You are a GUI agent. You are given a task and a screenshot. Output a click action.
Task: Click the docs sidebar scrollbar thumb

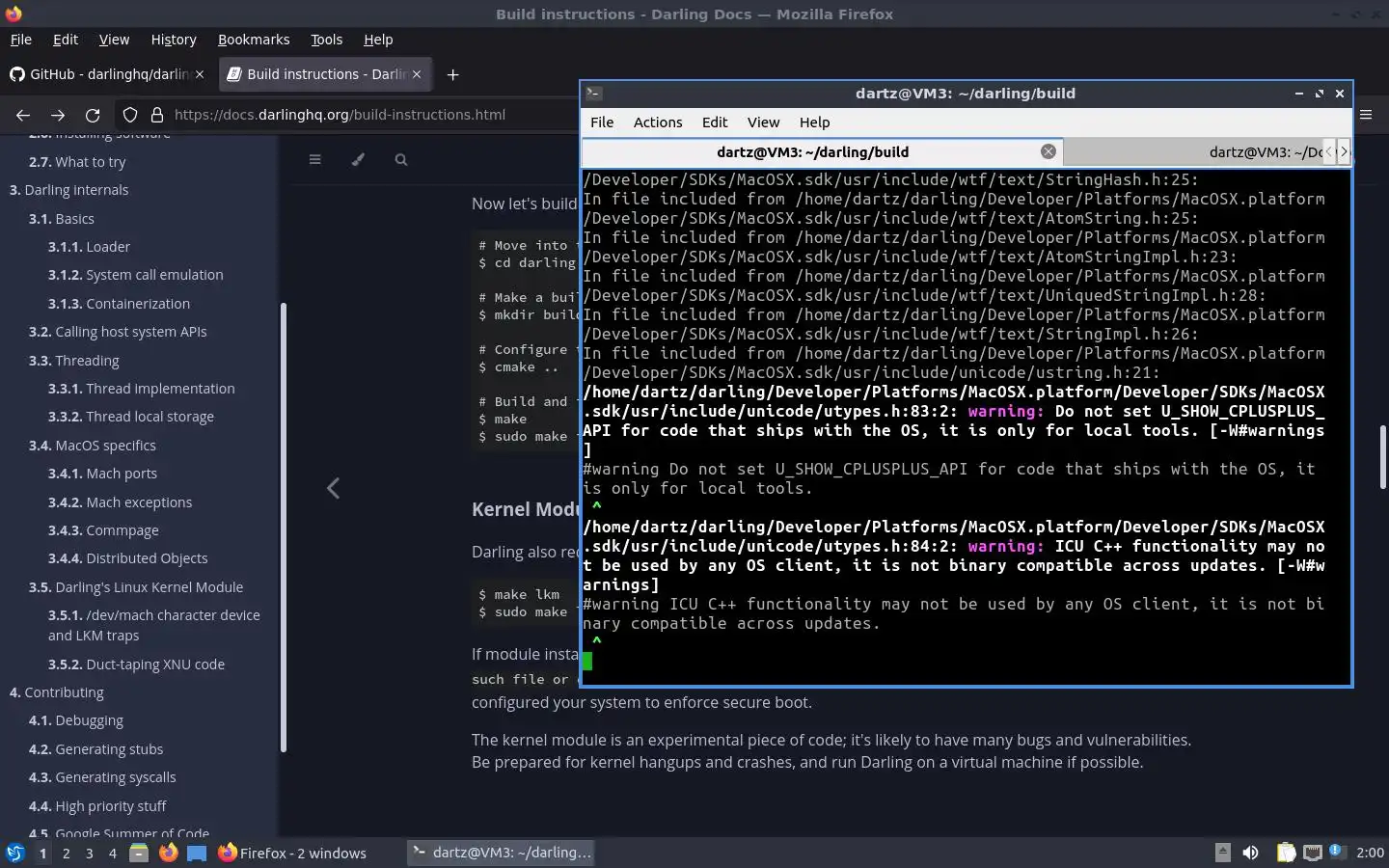283,528
